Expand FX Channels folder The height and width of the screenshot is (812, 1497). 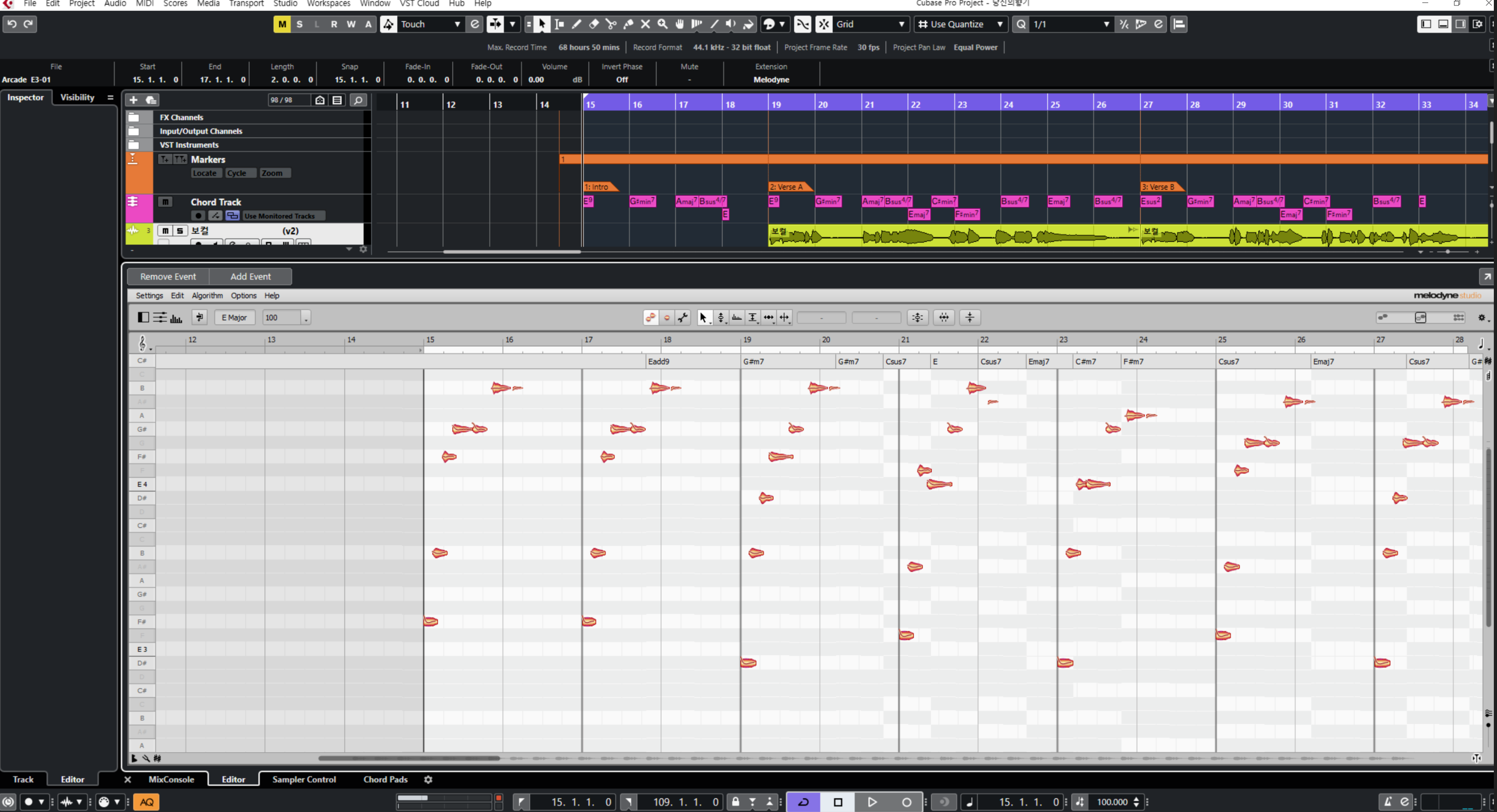[133, 117]
